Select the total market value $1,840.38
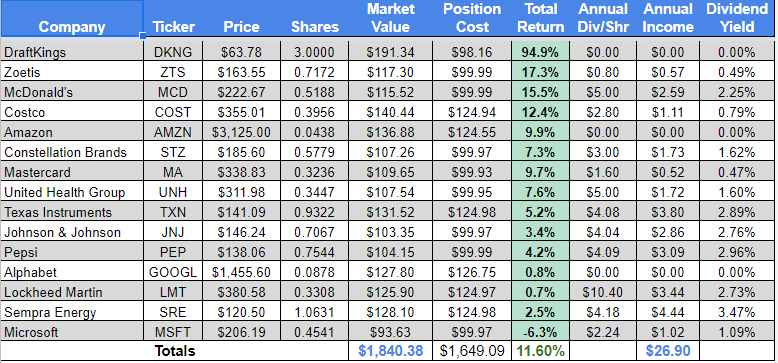Screen dimensions: 778x363 (390, 351)
